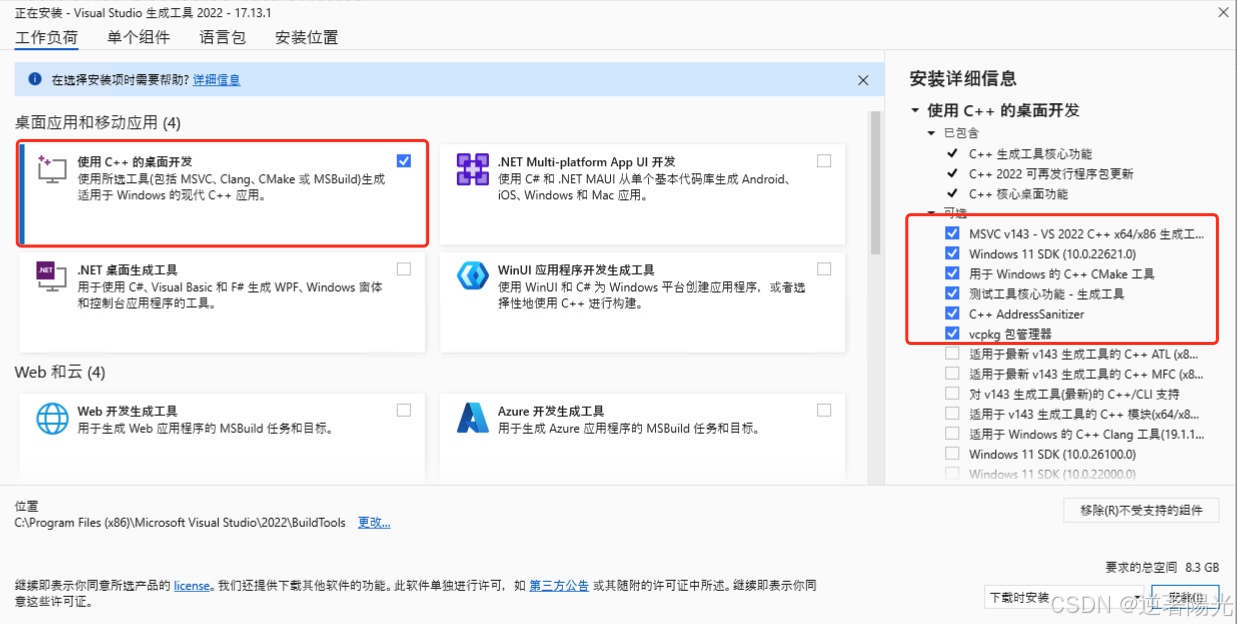Click the .NET Multi-platform App UI icon
Image resolution: width=1237 pixels, height=624 pixels.
[472, 169]
